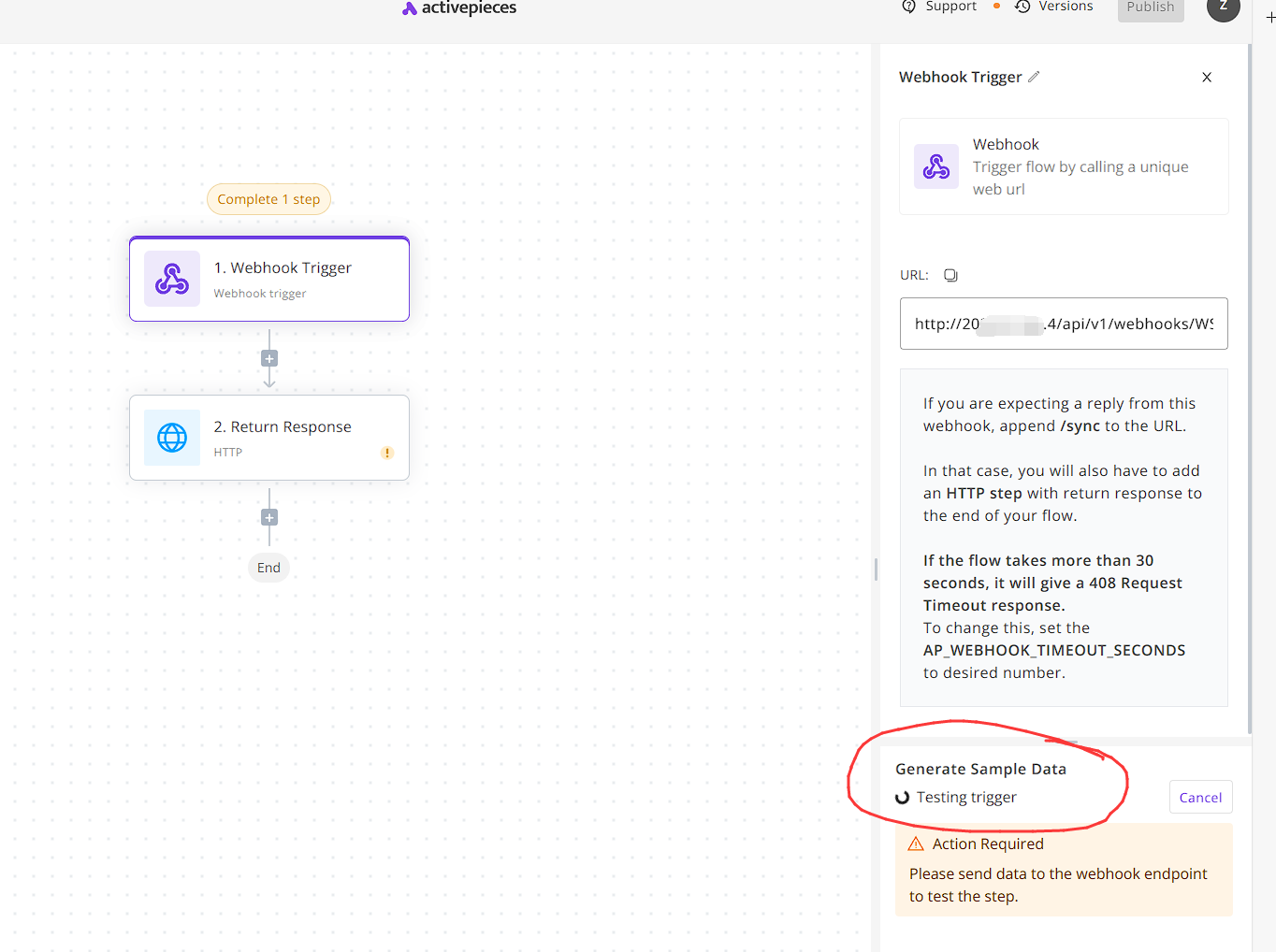Screen dimensions: 1276x952
Task: Copy the webhook URL
Action: 950,275
